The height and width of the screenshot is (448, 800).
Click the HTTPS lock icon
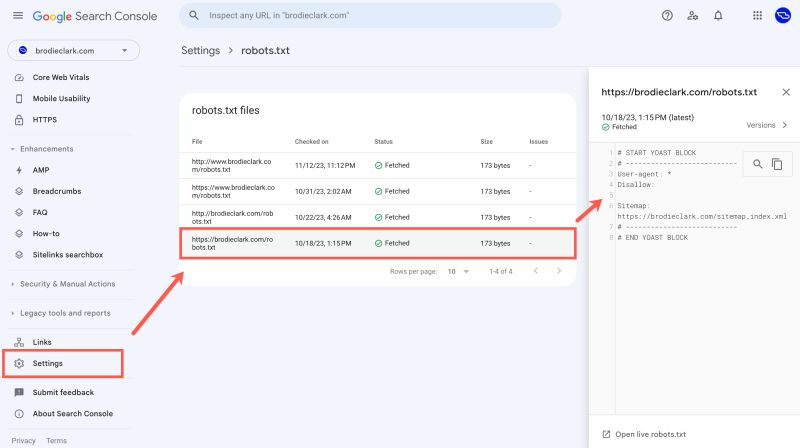tap(19, 120)
